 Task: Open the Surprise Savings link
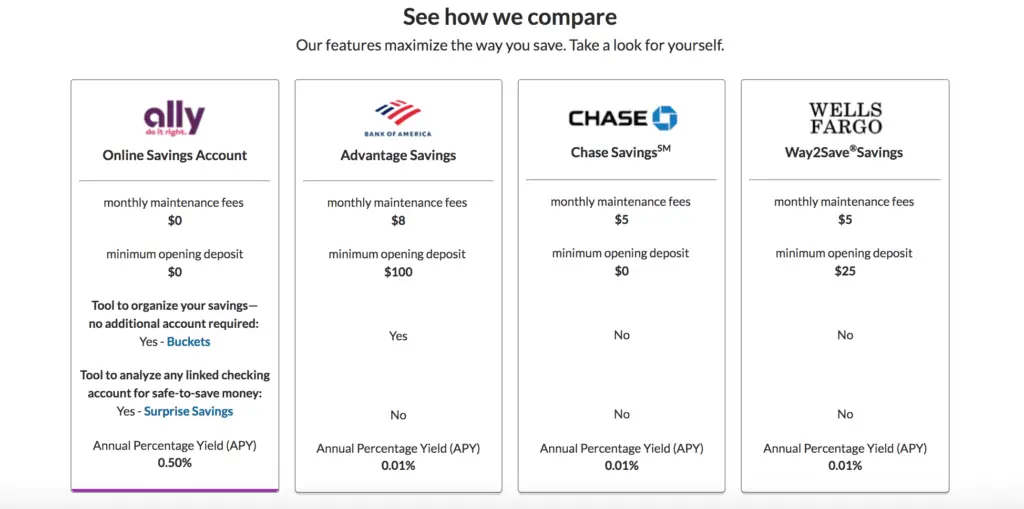tap(188, 412)
